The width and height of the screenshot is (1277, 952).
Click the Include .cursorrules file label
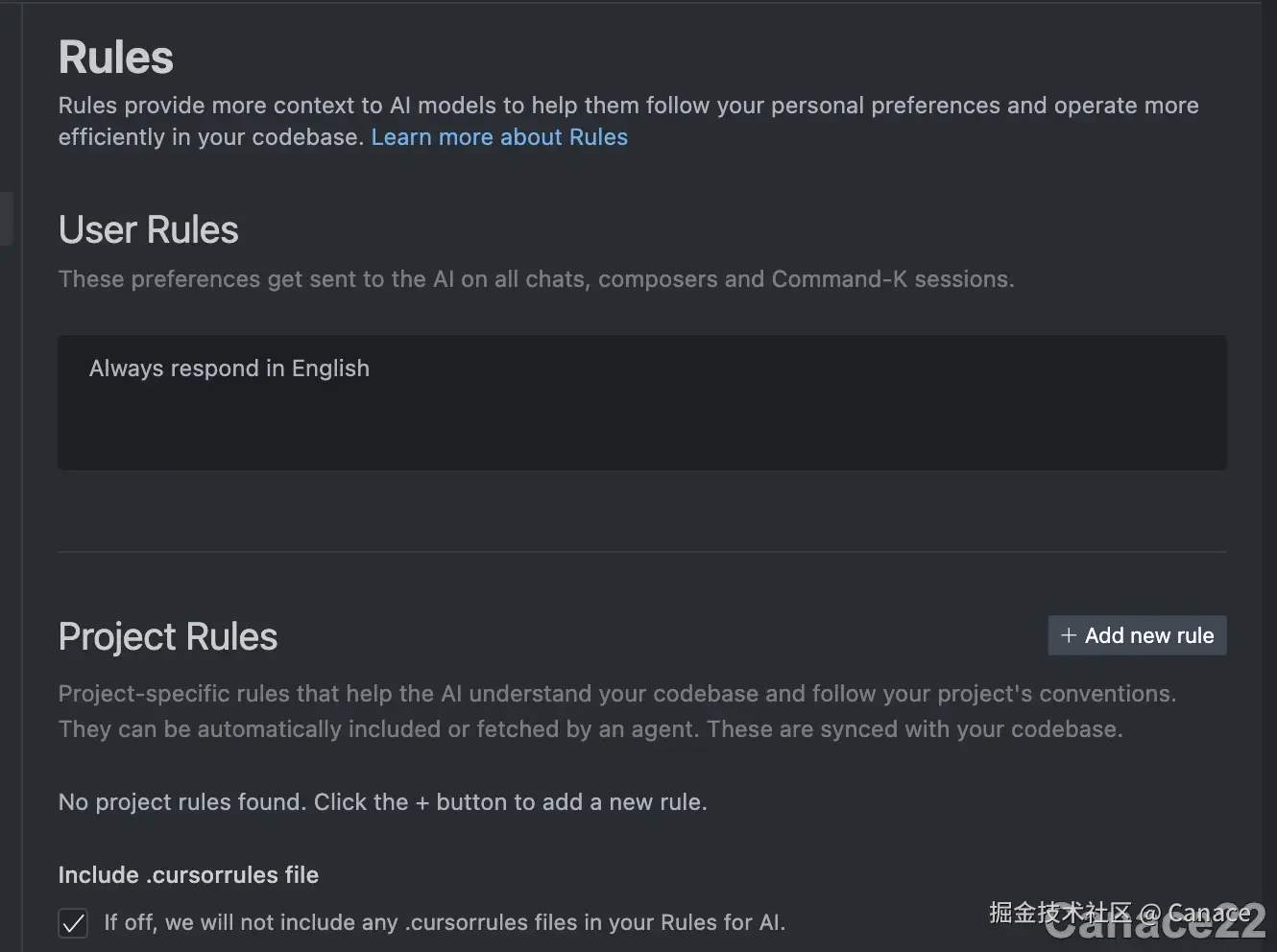[188, 874]
